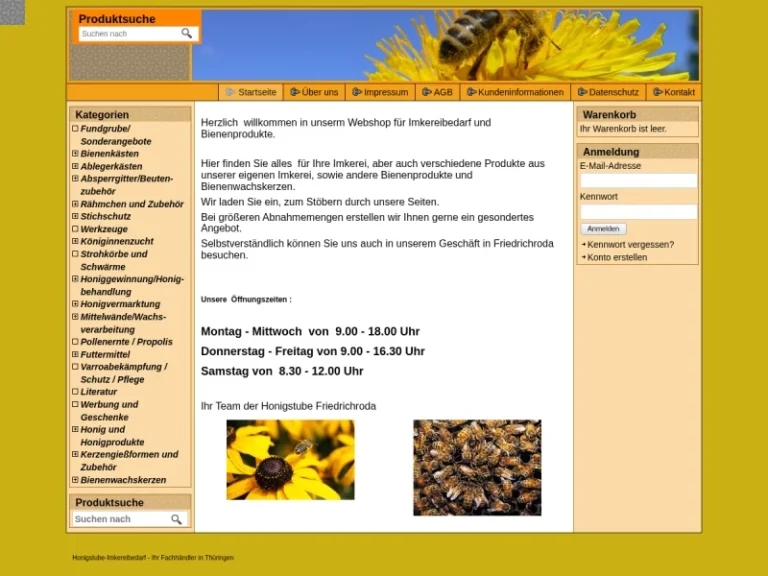
Task: Click the arrow icon beside AGB
Action: tap(427, 92)
